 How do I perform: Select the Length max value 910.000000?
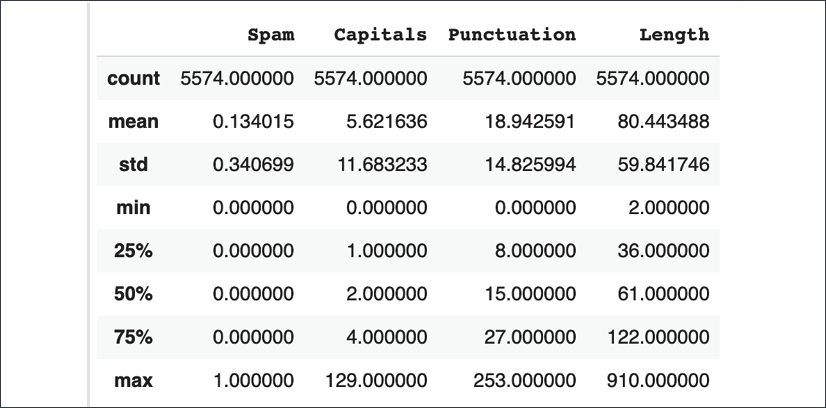pos(658,381)
